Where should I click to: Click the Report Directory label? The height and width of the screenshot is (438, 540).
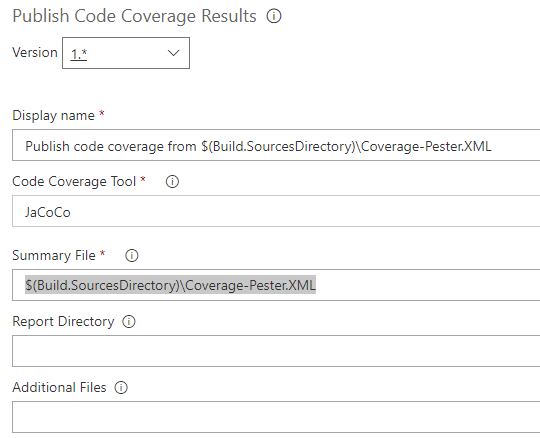(x=63, y=322)
